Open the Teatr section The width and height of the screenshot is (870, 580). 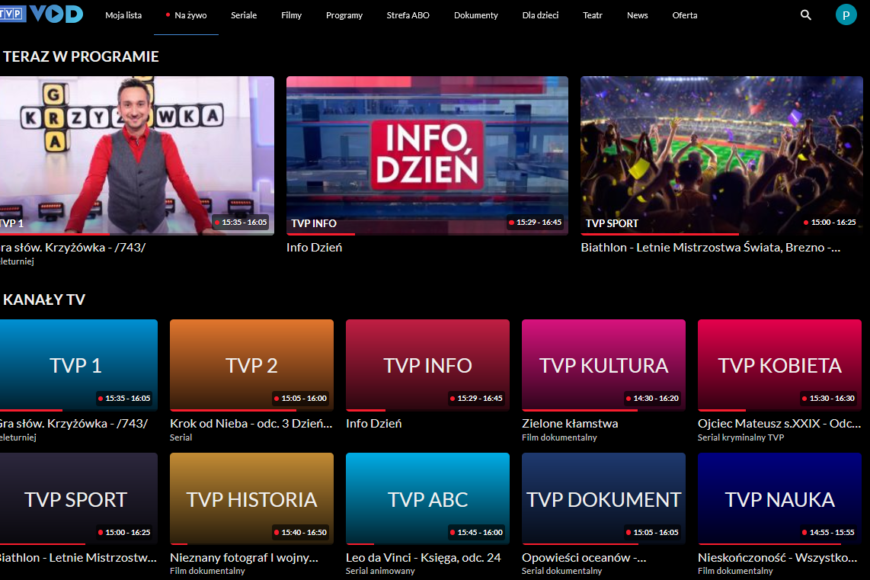click(593, 15)
